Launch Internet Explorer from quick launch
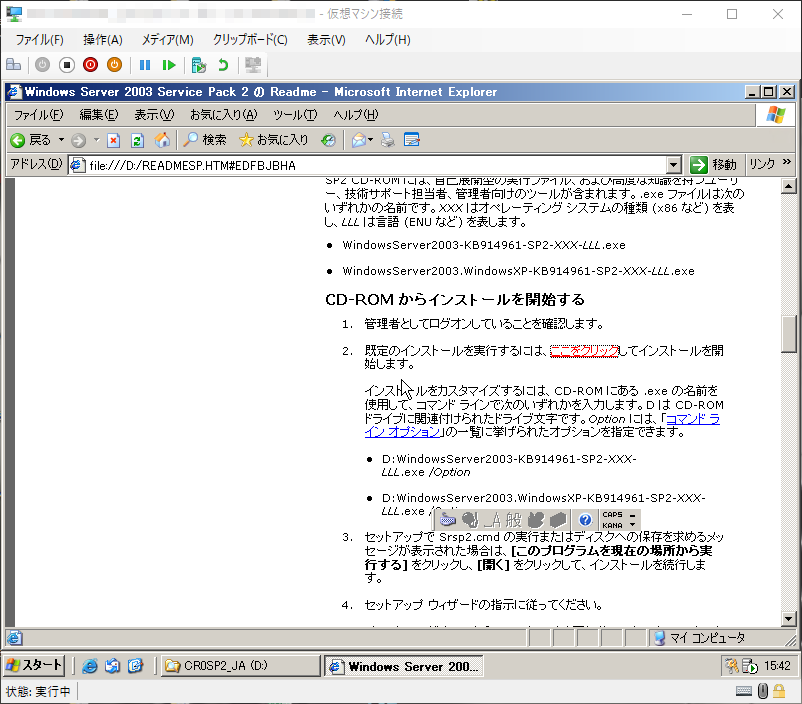This screenshot has width=802, height=704. coord(90,666)
